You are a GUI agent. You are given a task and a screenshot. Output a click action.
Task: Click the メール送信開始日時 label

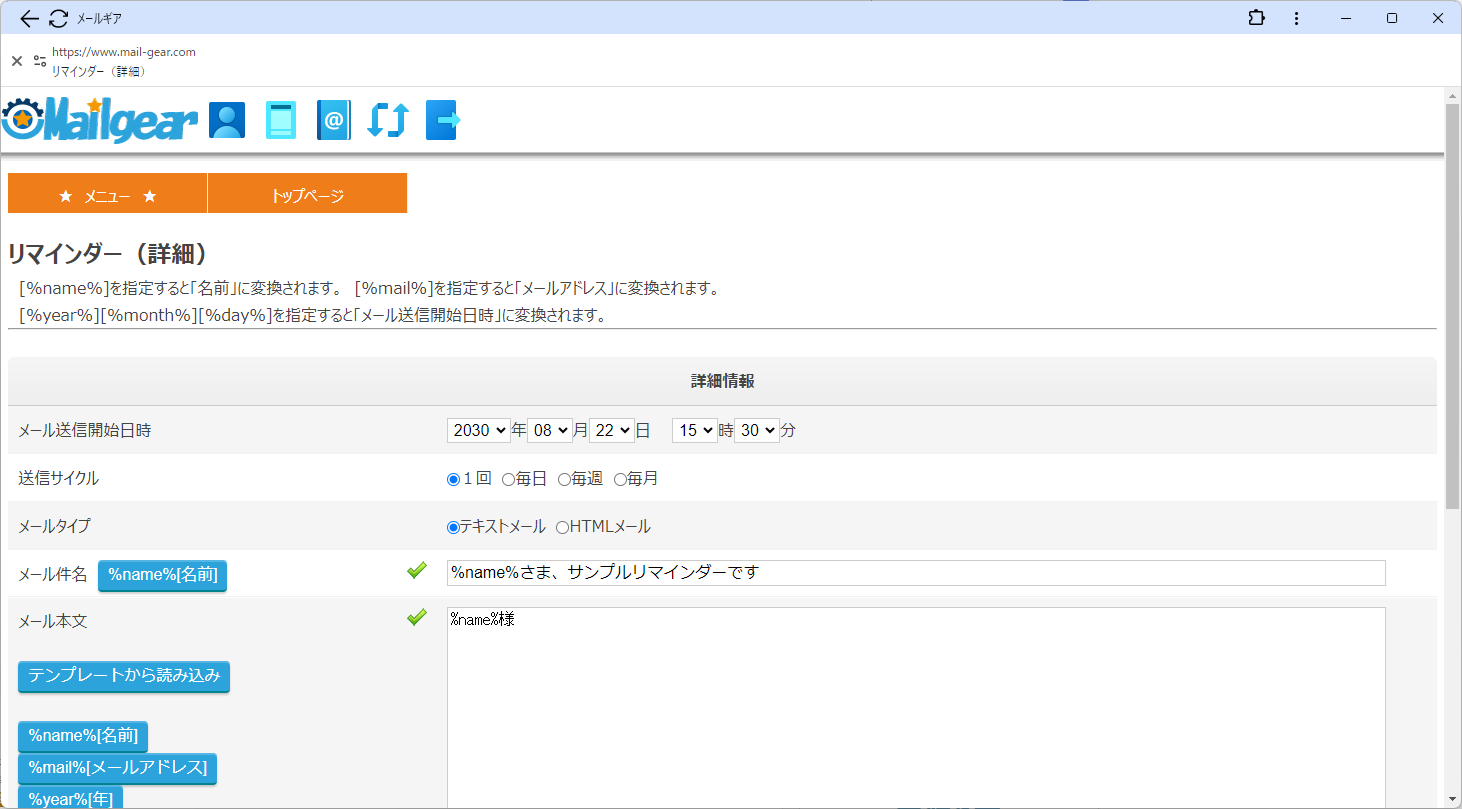click(85, 431)
